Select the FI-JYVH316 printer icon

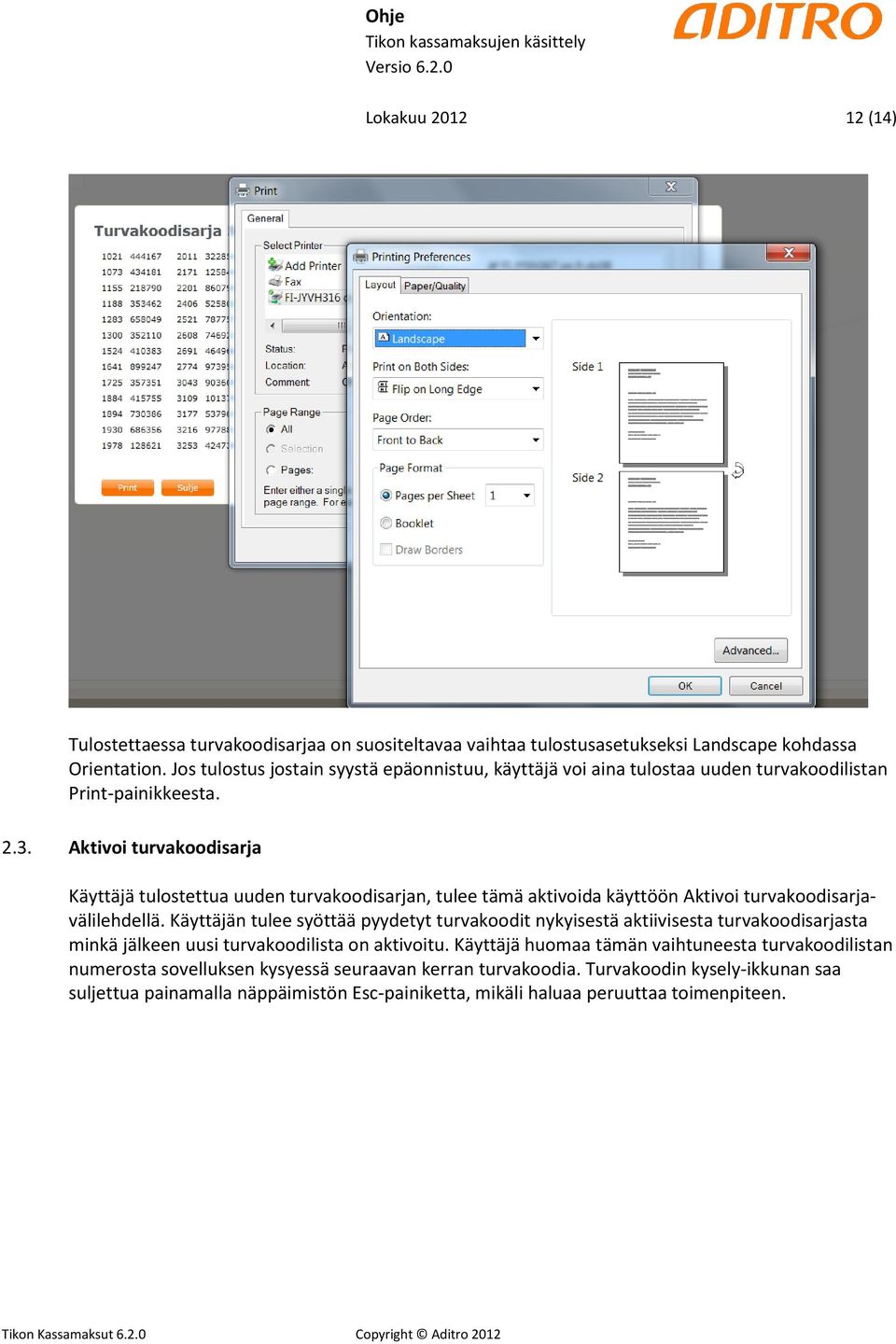[275, 297]
